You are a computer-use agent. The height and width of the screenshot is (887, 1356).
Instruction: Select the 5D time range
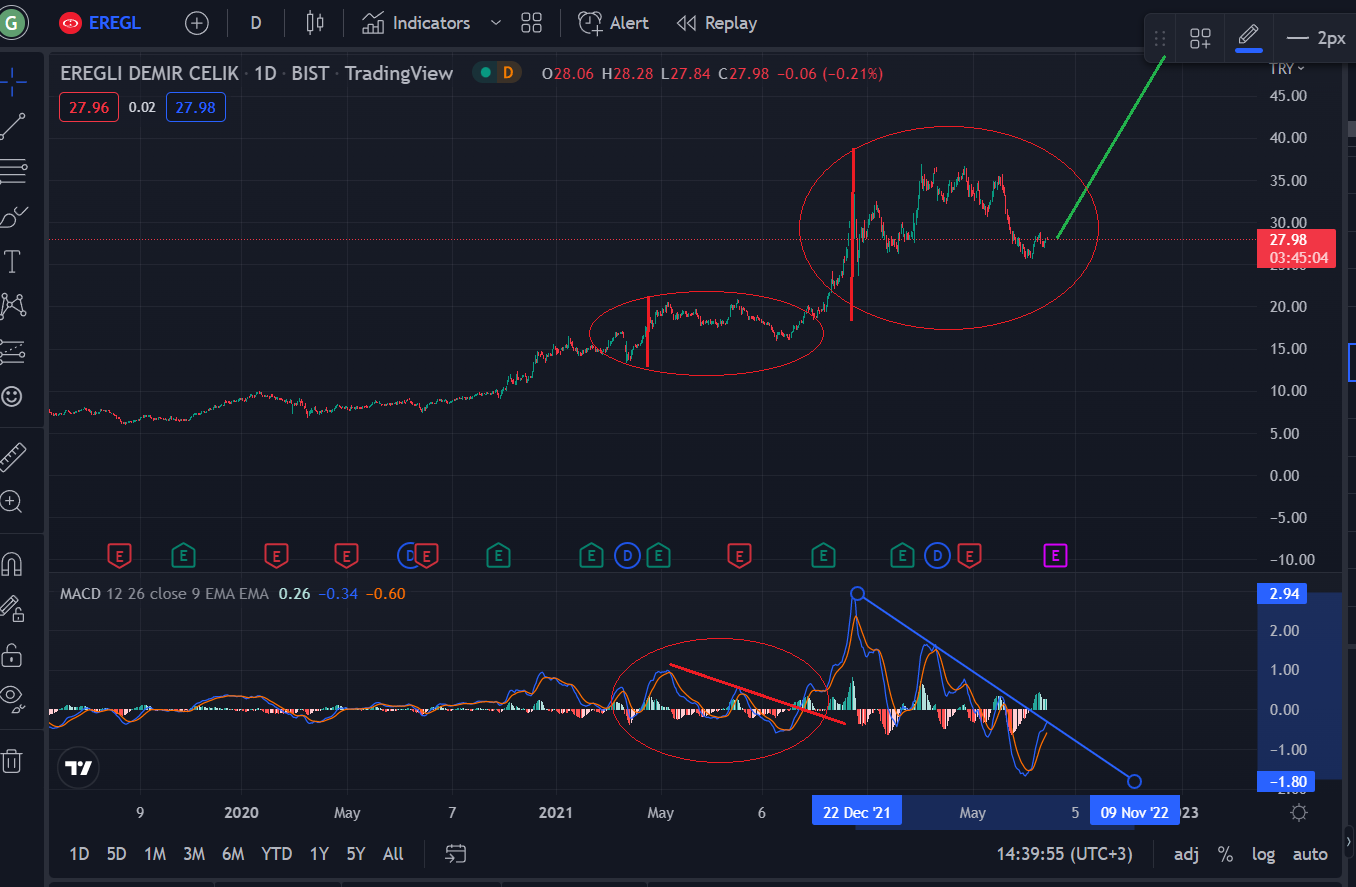click(117, 854)
